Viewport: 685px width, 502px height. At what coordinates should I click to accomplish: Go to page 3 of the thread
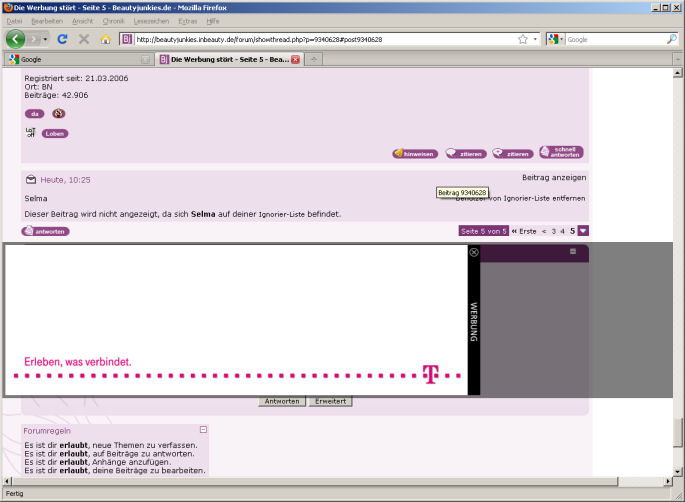pos(553,231)
